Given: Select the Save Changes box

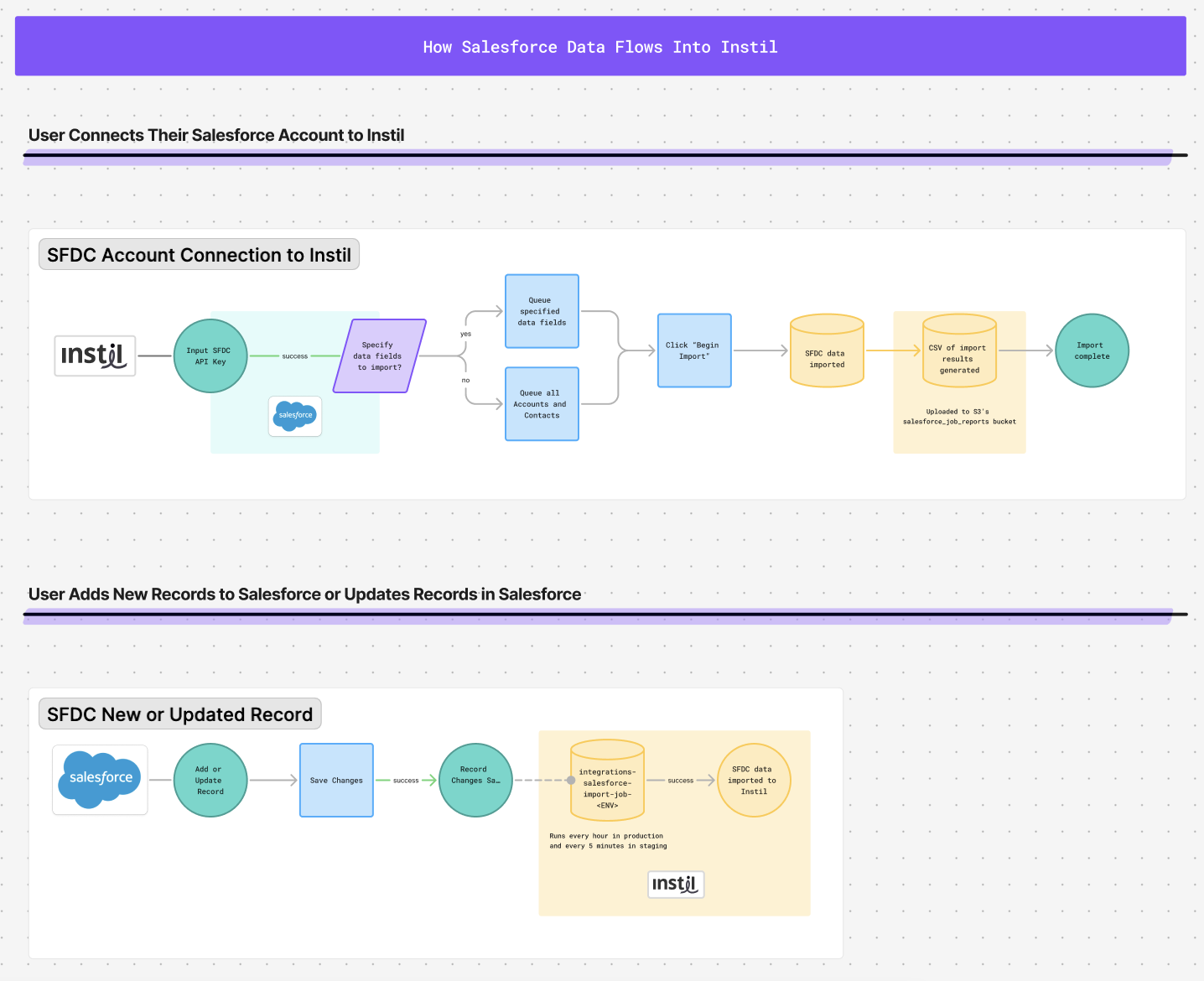Looking at the screenshot, I should [336, 780].
